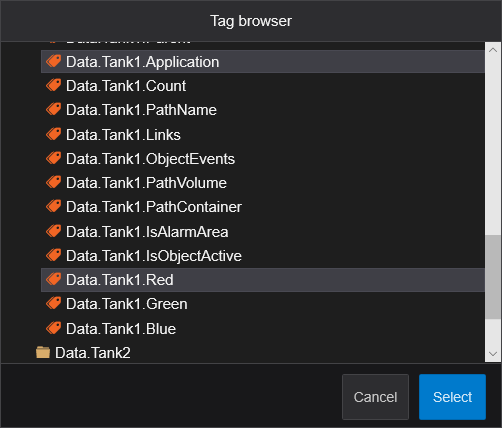Select the Data.Tank1.Red tag

[263, 280]
